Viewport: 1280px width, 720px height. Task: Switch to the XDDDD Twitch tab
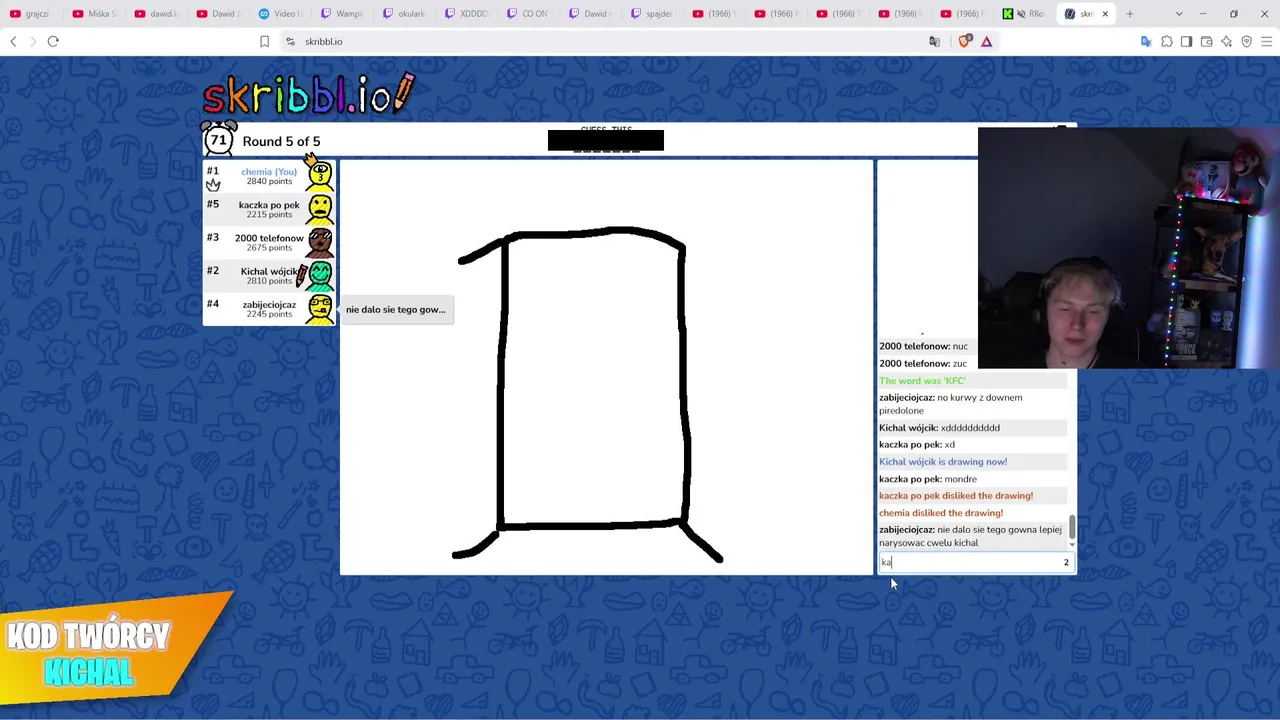[465, 14]
